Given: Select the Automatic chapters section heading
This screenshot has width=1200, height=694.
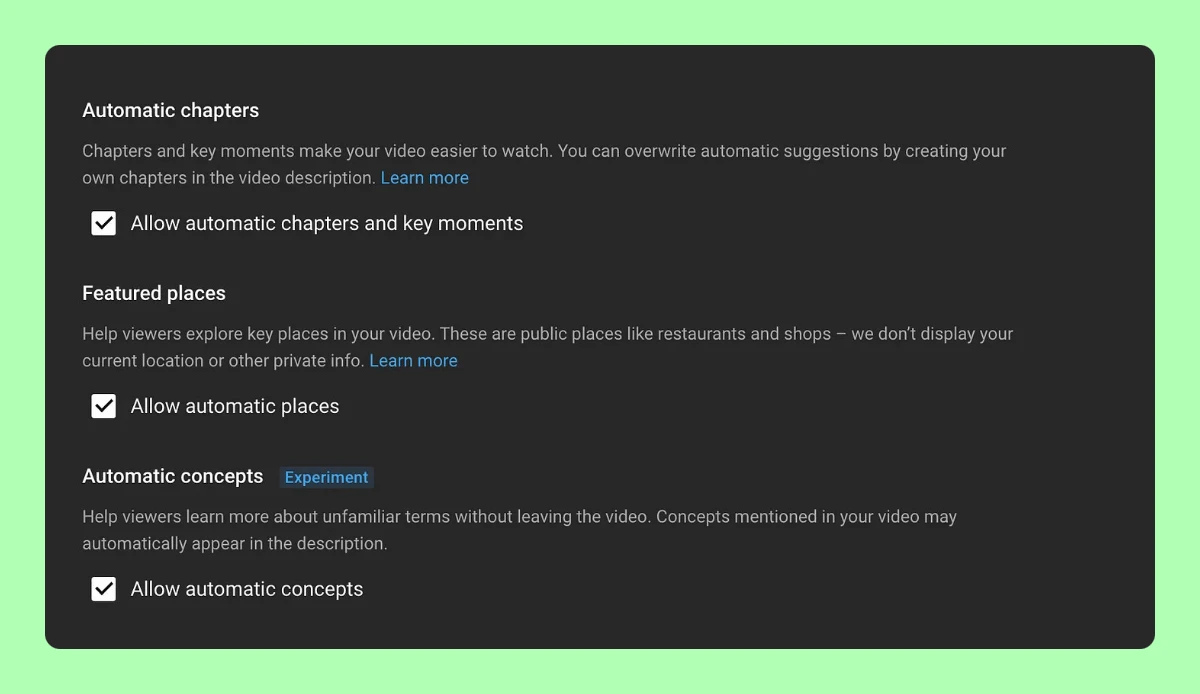Looking at the screenshot, I should 170,111.
